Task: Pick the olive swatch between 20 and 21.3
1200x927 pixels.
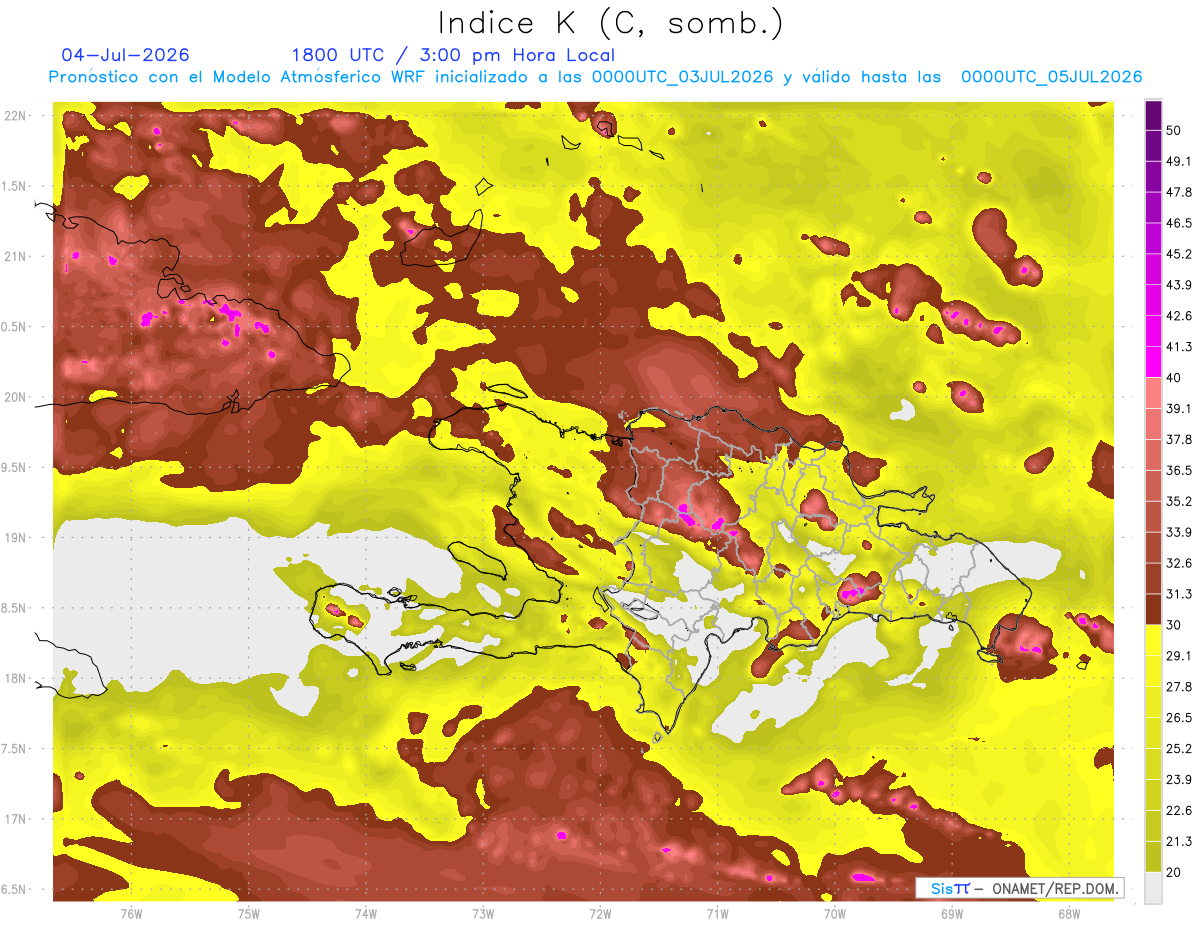Action: point(1153,857)
